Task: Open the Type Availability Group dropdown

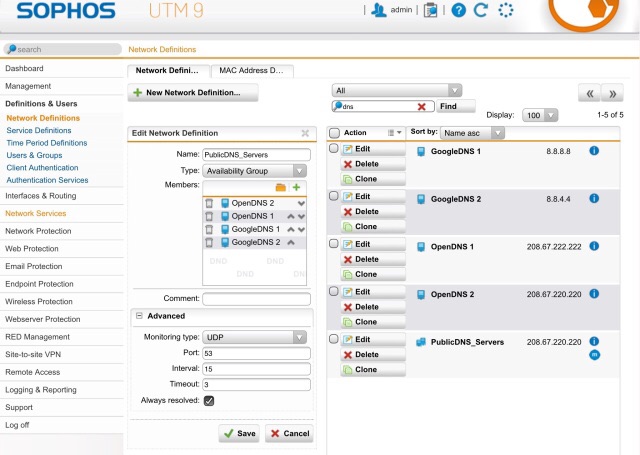Action: pos(254,171)
